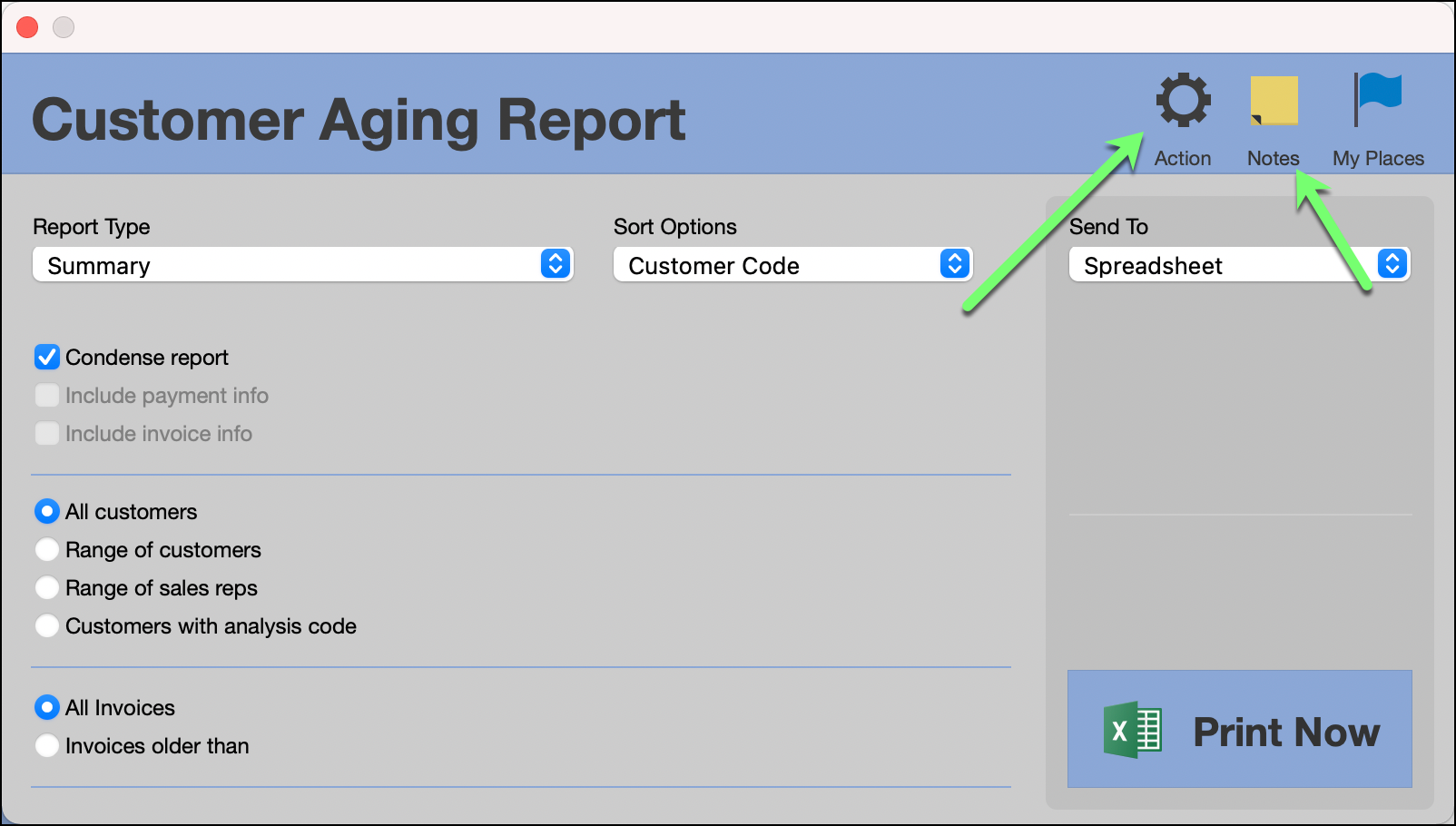Click the Report Type stepper arrows

555,264
